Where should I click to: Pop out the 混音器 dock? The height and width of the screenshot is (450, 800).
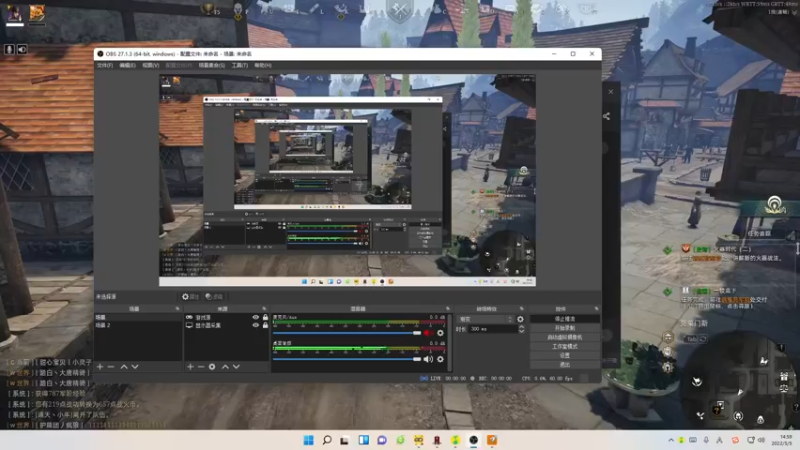[448, 309]
